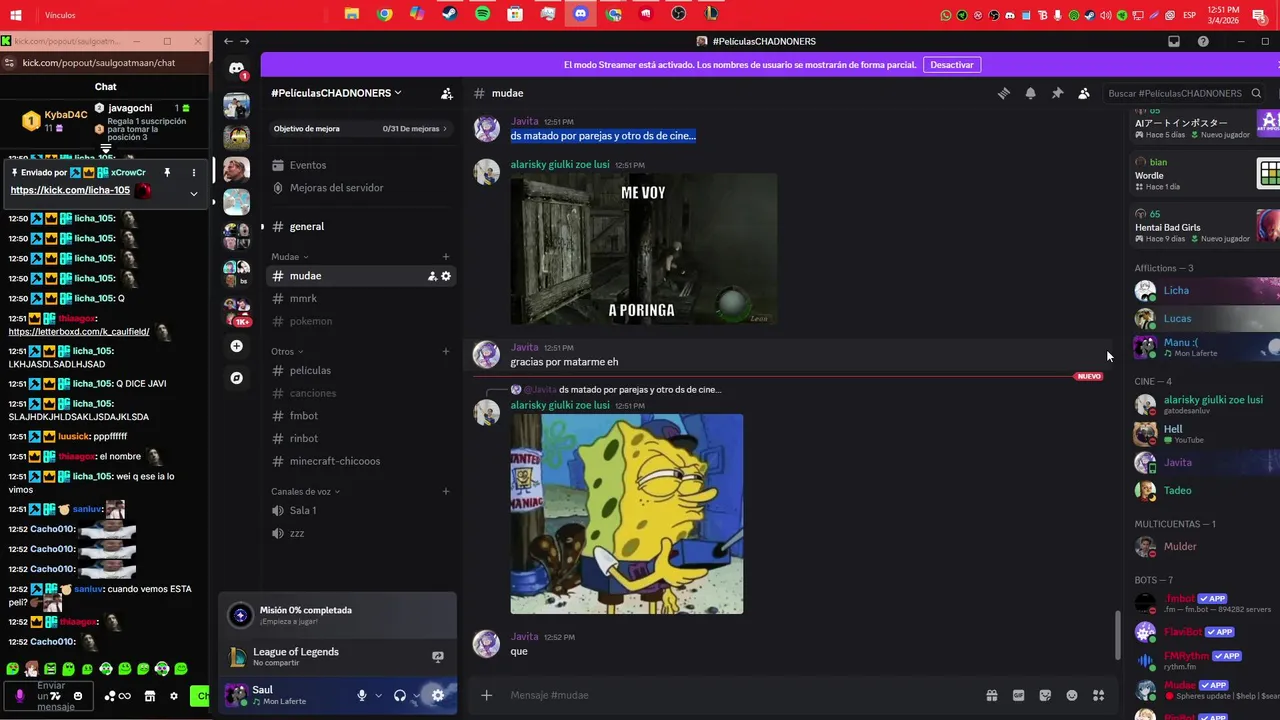
Task: Open Threads icon in mudae channel header
Action: point(1004,93)
